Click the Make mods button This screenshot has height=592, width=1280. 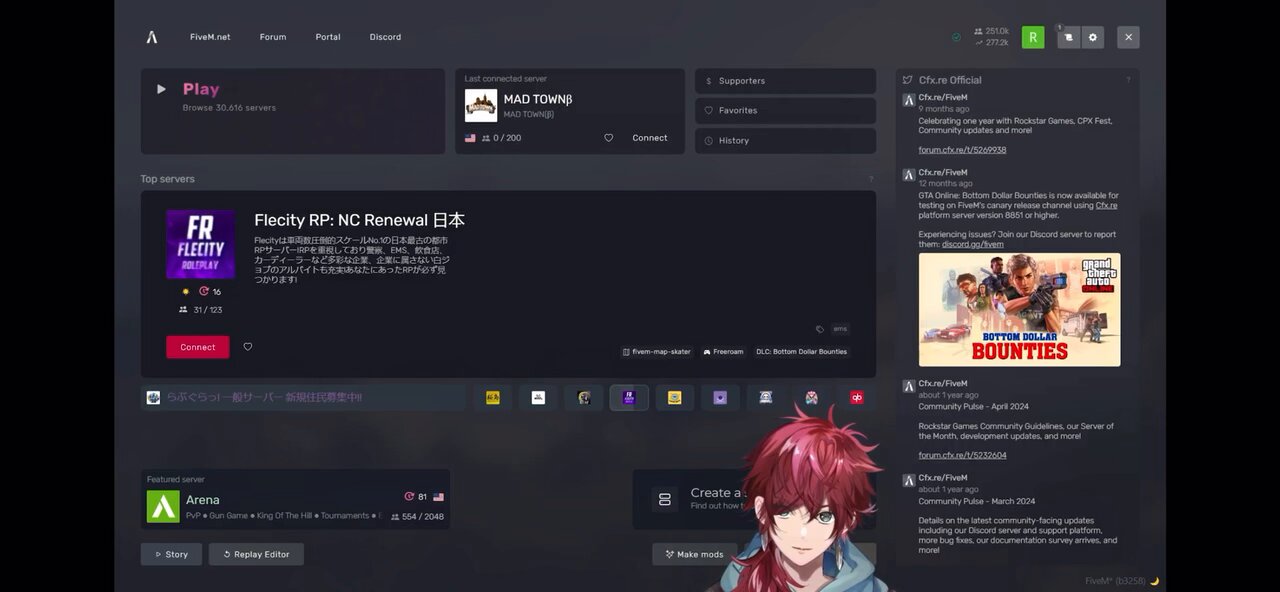pyautogui.click(x=694, y=554)
